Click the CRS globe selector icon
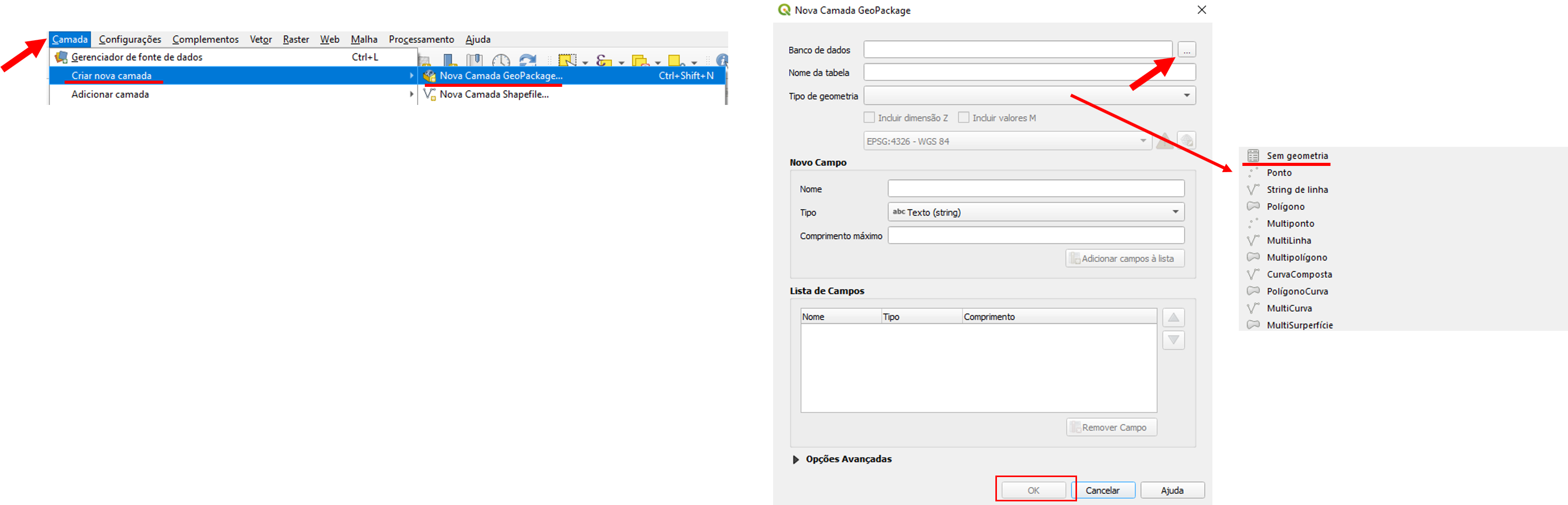 coord(1187,141)
